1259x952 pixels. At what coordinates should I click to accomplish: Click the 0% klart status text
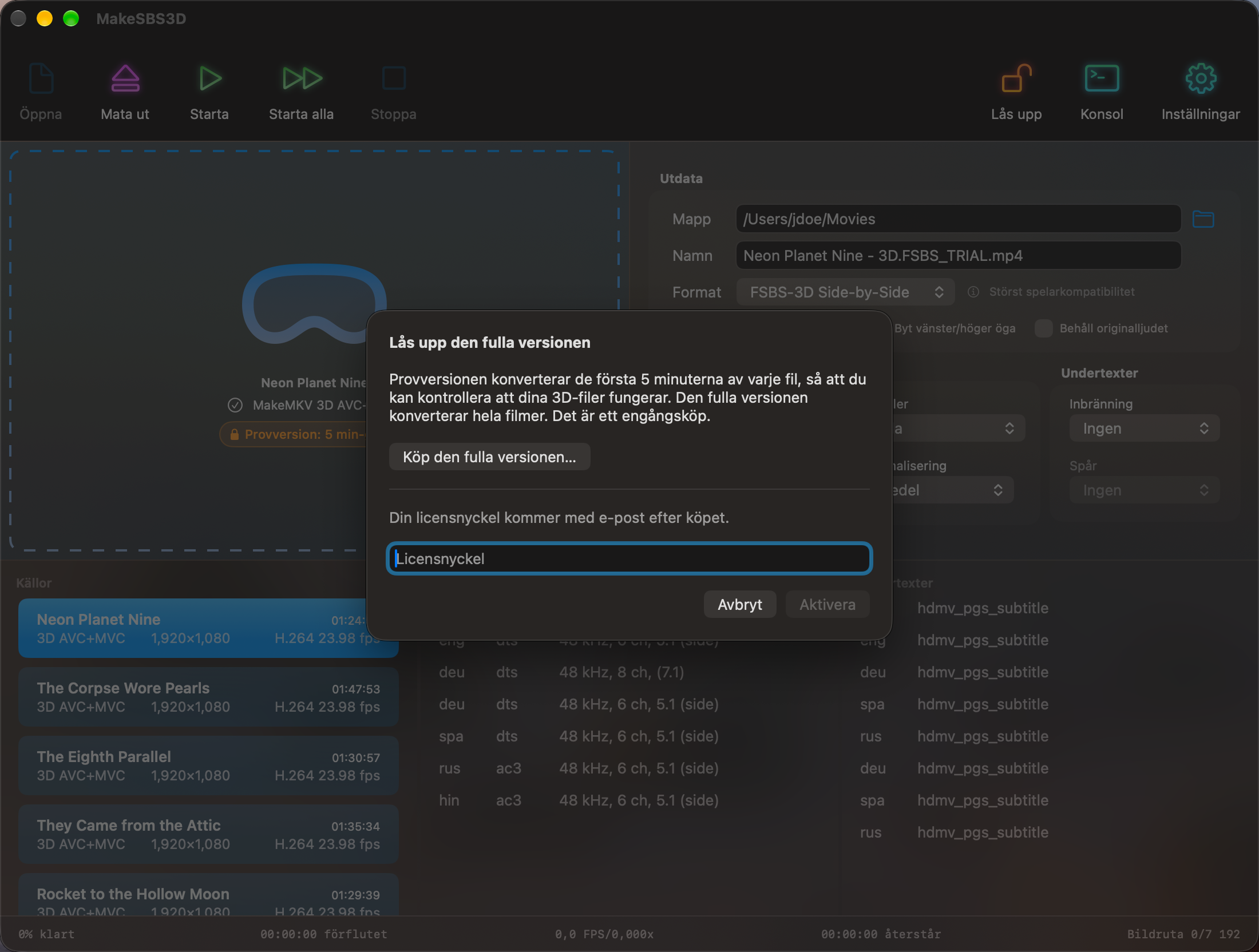[46, 934]
